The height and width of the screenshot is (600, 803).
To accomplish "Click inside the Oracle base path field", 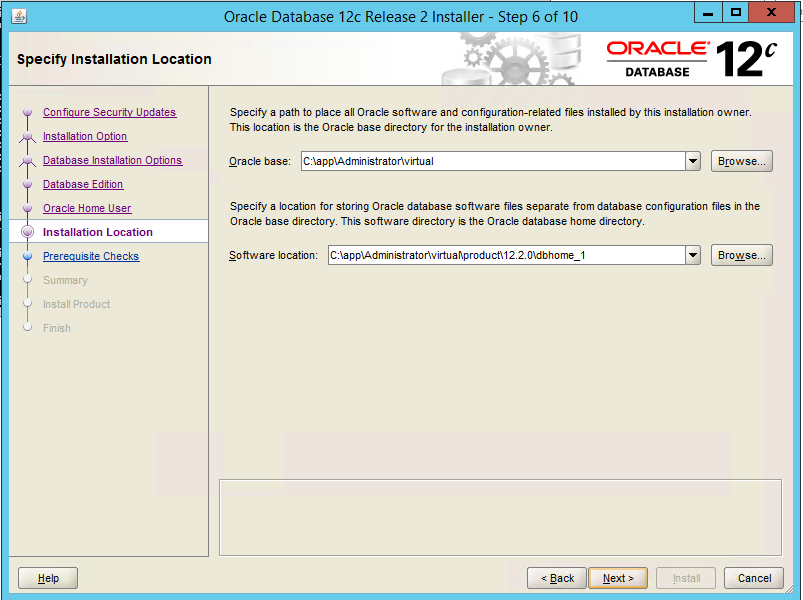I will pyautogui.click(x=490, y=161).
